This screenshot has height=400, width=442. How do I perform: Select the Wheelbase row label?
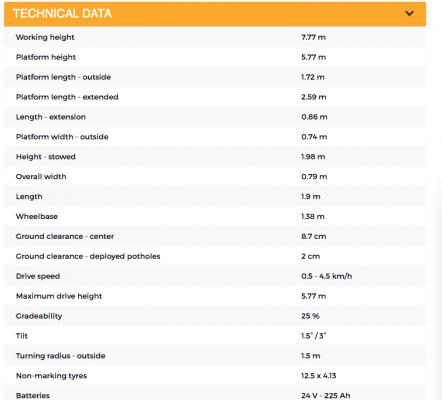37,216
